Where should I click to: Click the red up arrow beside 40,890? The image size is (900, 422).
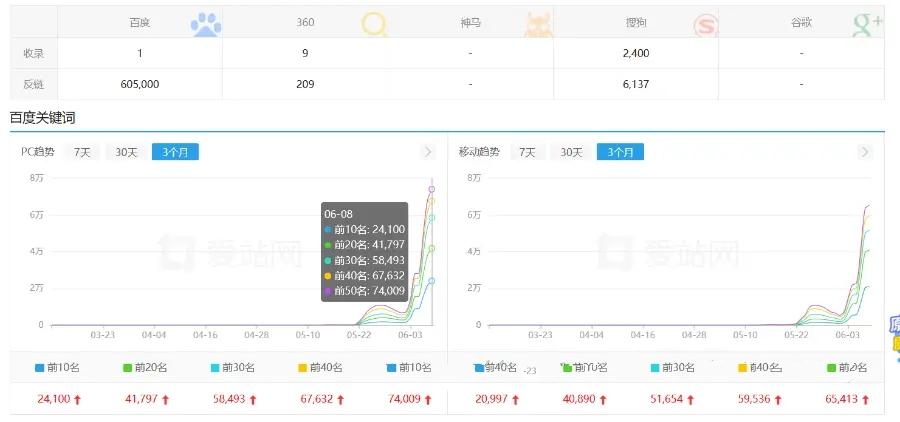pyautogui.click(x=603, y=400)
